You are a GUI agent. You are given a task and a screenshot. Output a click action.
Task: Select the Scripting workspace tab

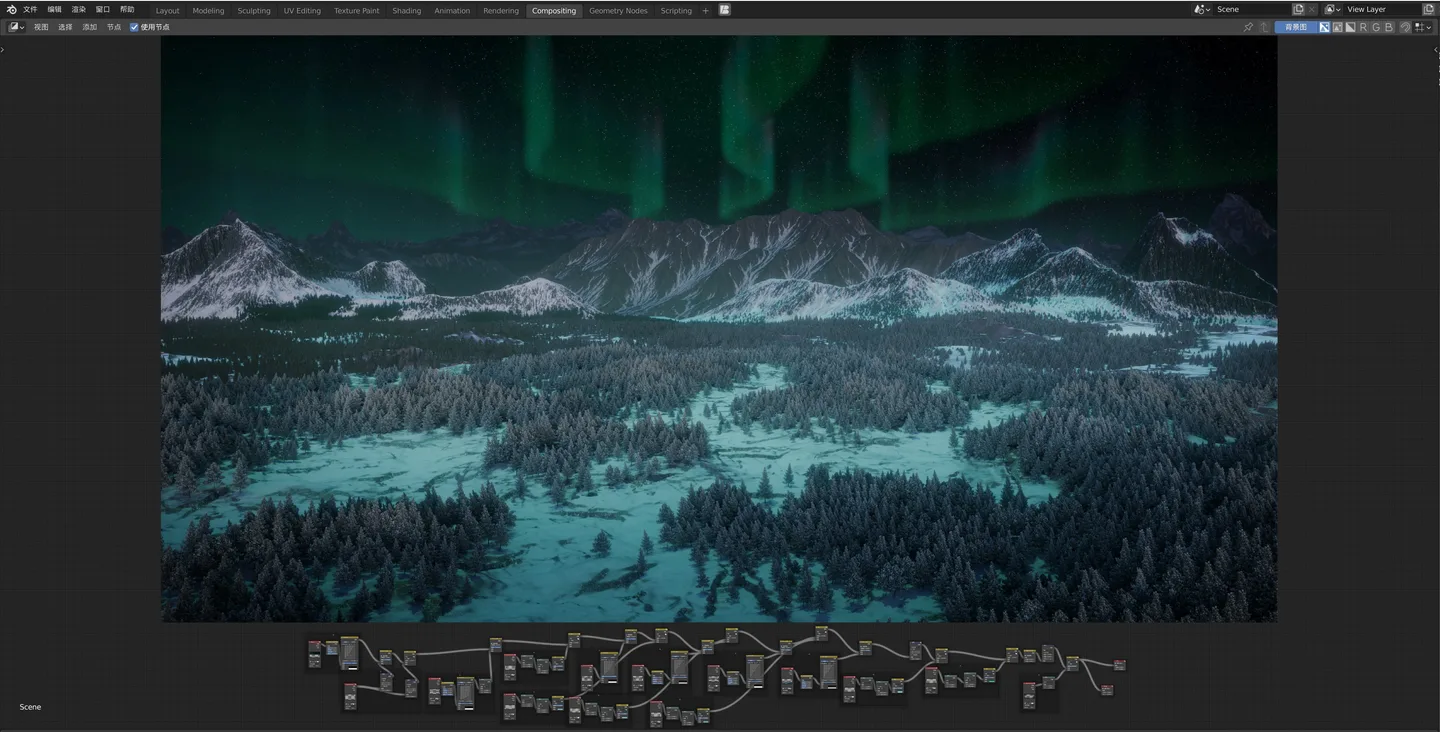[676, 10]
